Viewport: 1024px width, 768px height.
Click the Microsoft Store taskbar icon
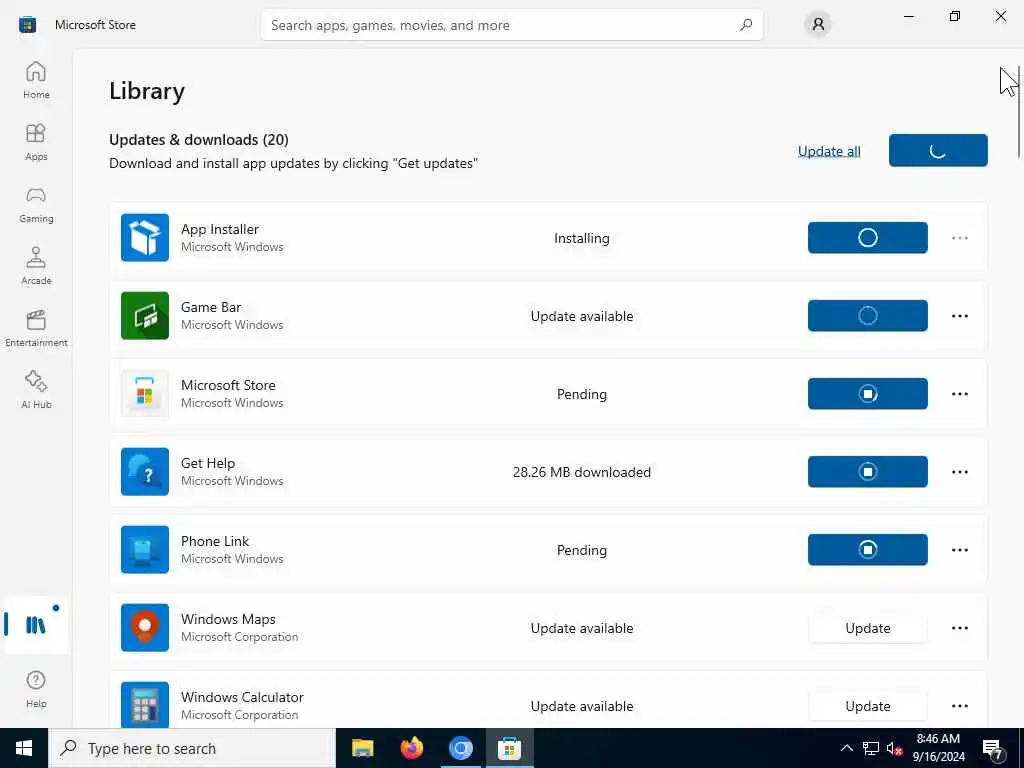(x=509, y=748)
